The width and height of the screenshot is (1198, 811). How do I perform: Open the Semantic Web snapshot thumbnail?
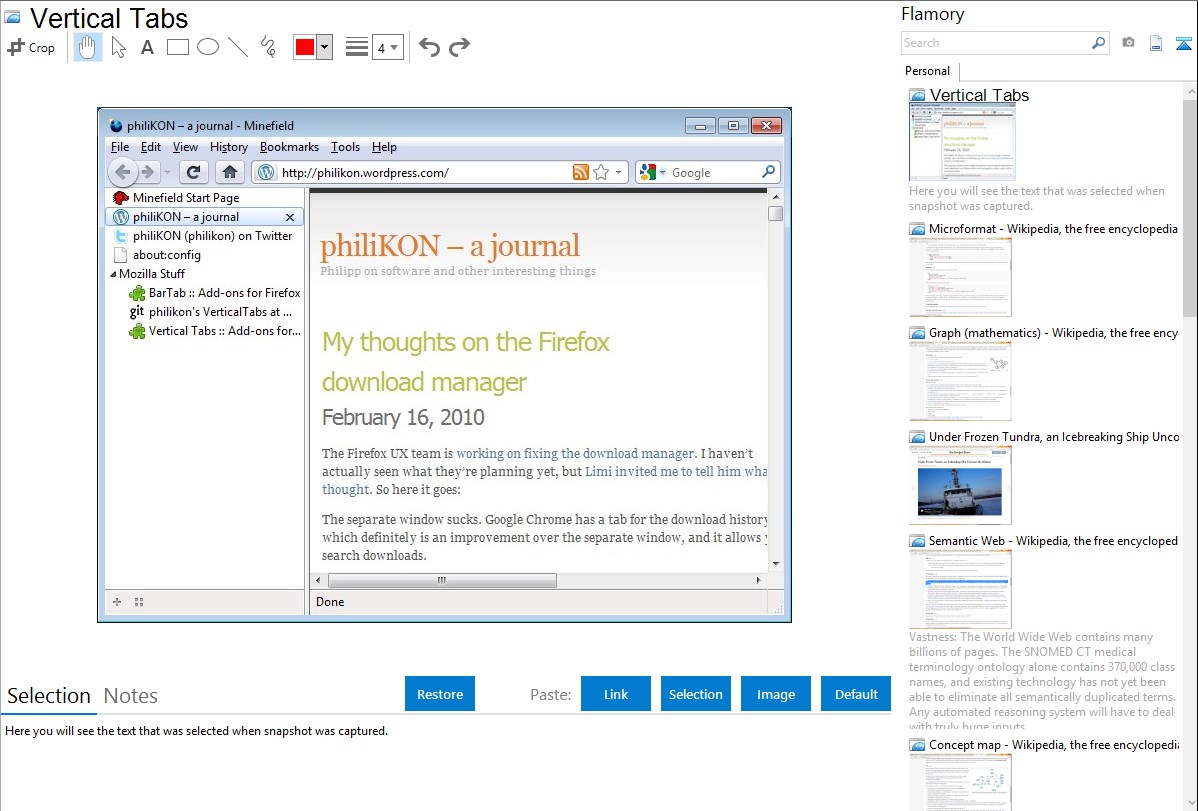(x=960, y=589)
